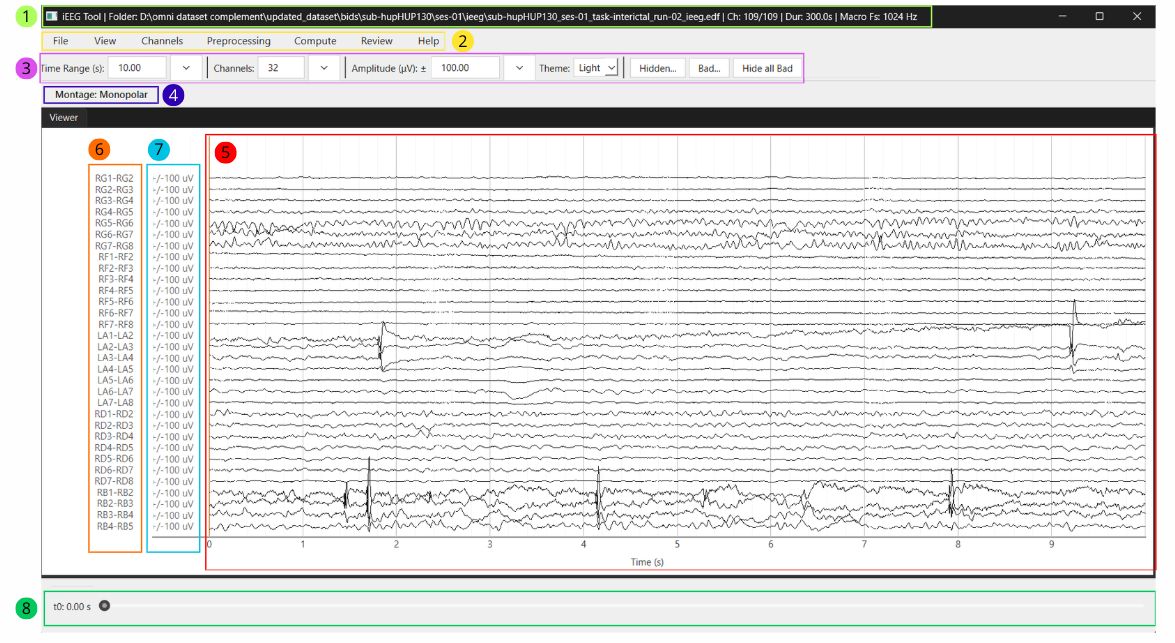The height and width of the screenshot is (643, 1175).
Task: Select channel label RF1-RF2
Action: coord(115,257)
